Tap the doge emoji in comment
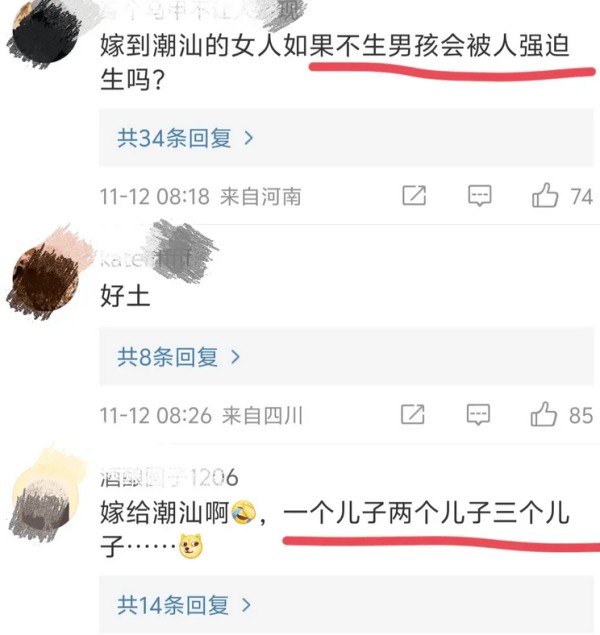The height and width of the screenshot is (635, 600). [191, 546]
